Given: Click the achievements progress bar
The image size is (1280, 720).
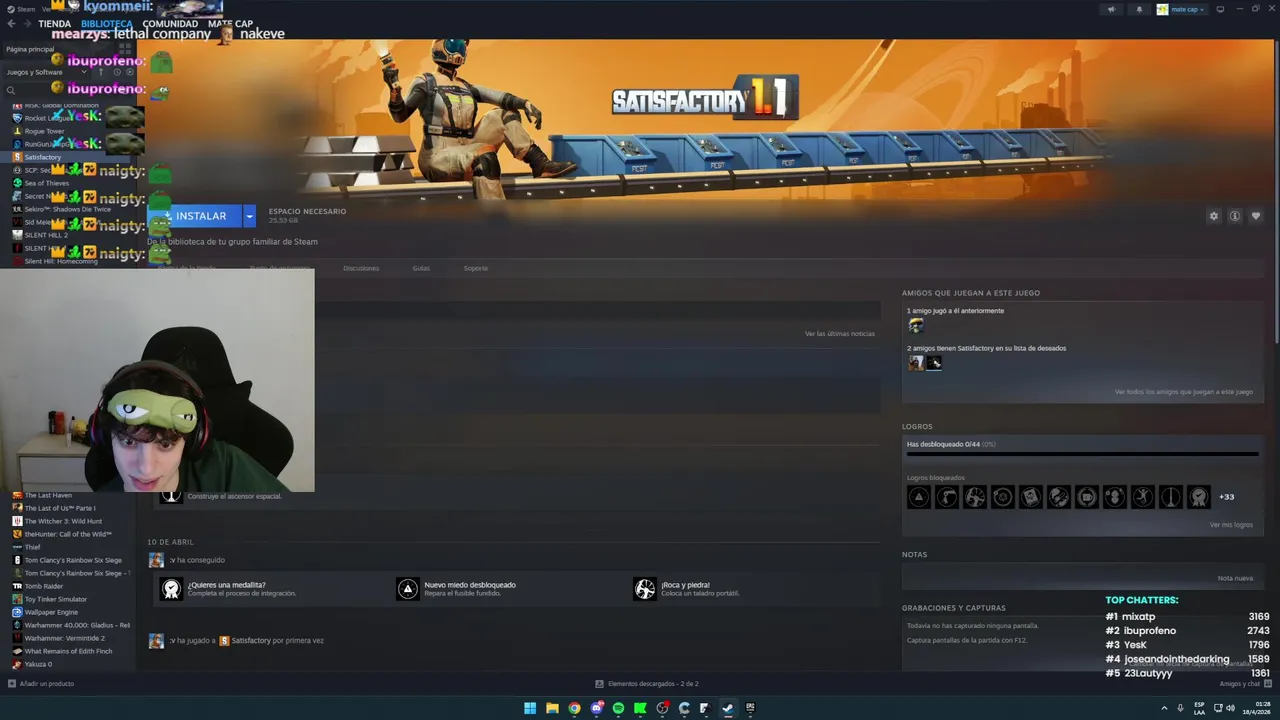Looking at the screenshot, I should coord(1082,454).
